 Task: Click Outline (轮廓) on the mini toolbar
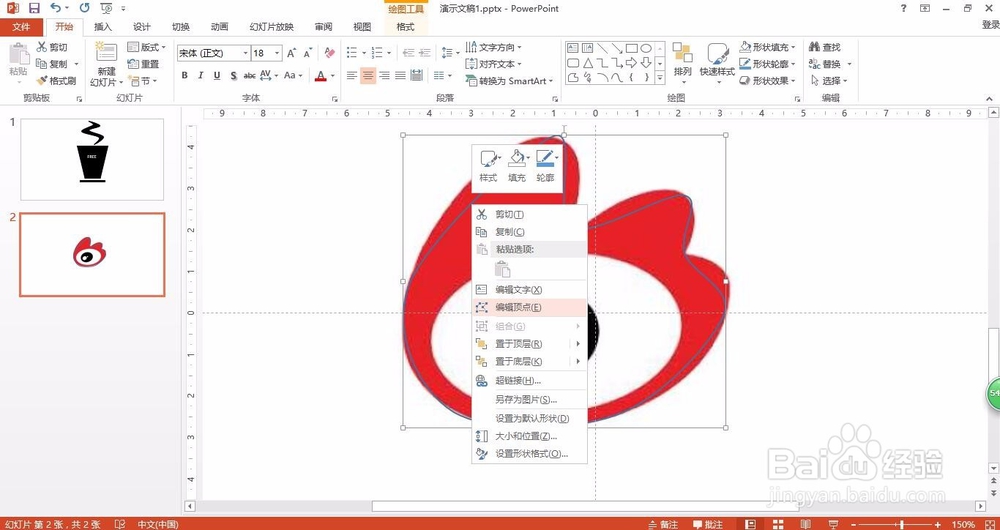546,166
